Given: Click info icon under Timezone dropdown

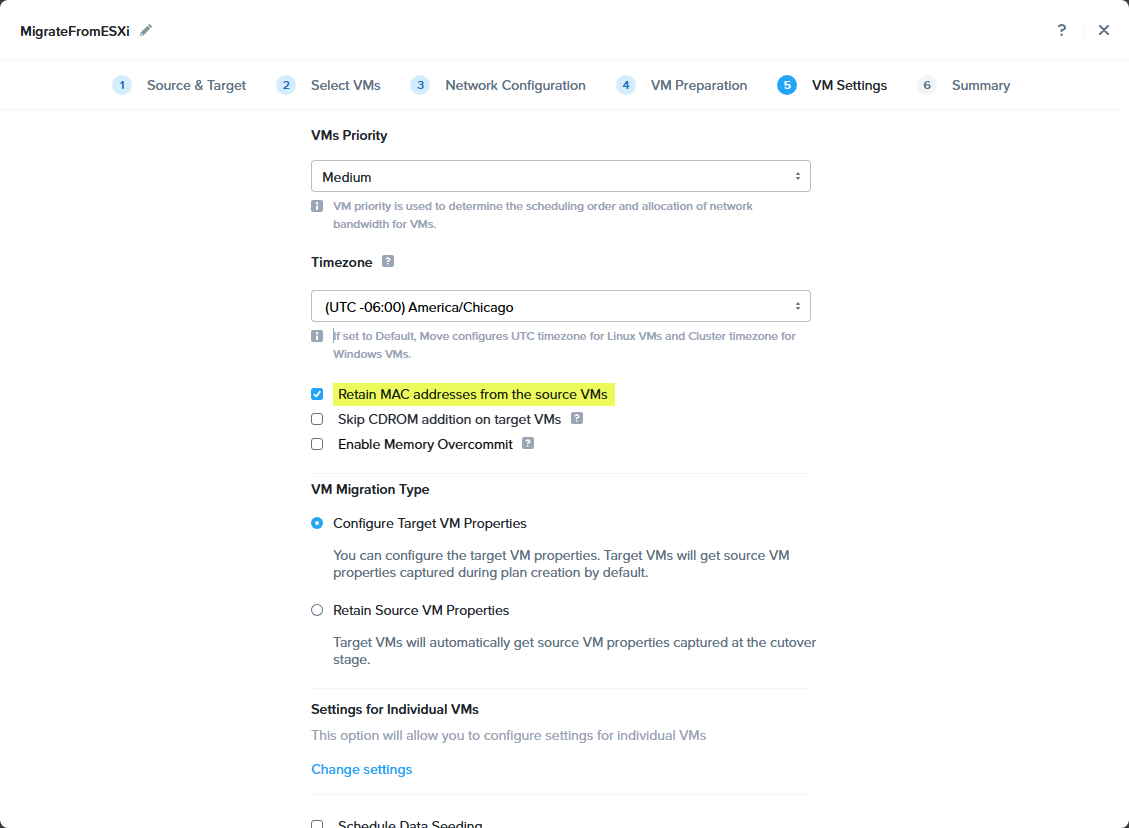Looking at the screenshot, I should (317, 336).
